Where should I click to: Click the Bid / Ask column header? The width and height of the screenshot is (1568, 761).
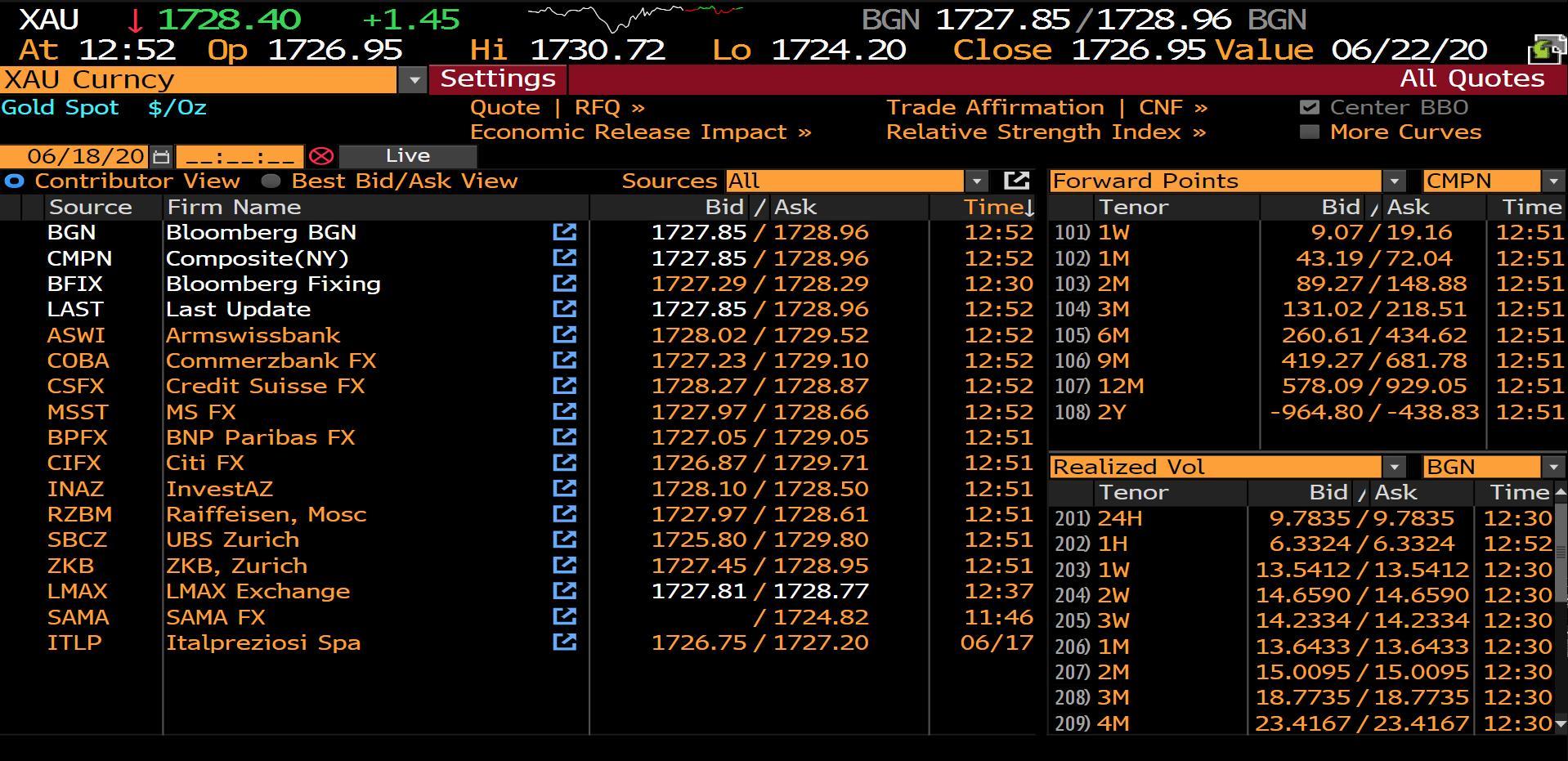tap(760, 208)
